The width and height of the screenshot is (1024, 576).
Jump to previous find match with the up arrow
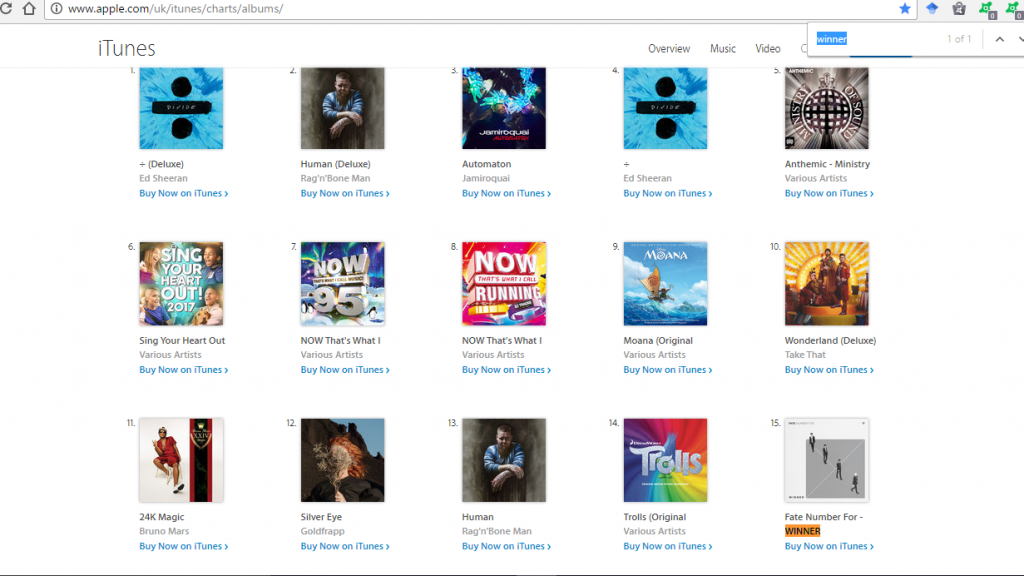point(999,39)
